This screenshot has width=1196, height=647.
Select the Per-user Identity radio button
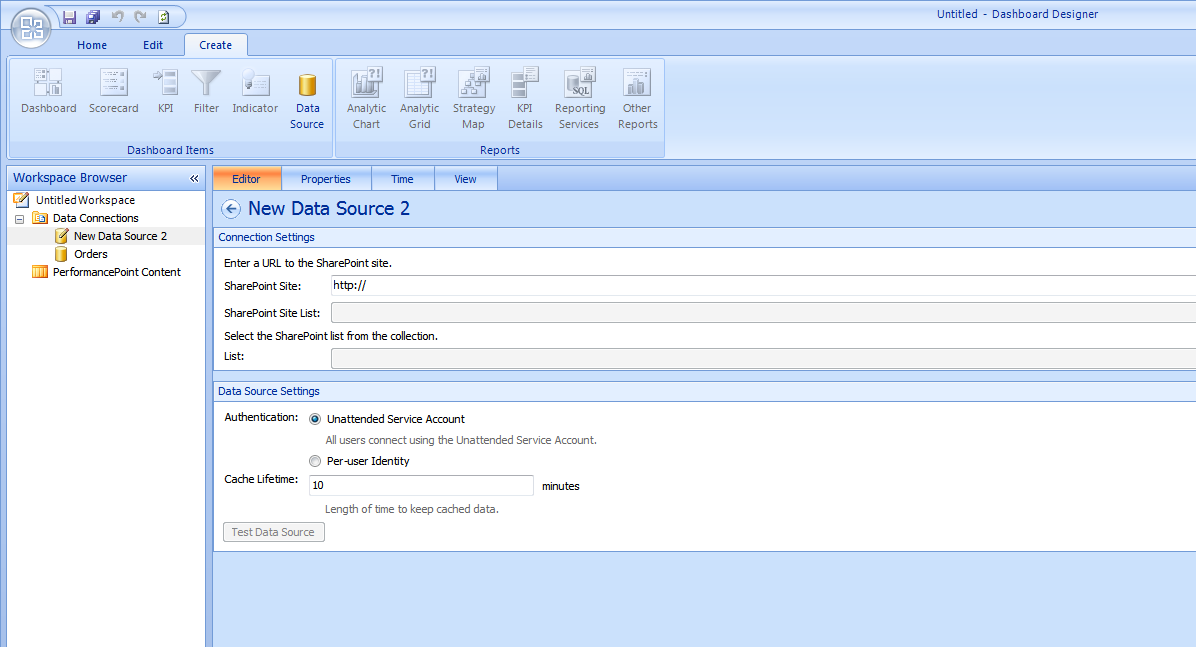point(315,462)
